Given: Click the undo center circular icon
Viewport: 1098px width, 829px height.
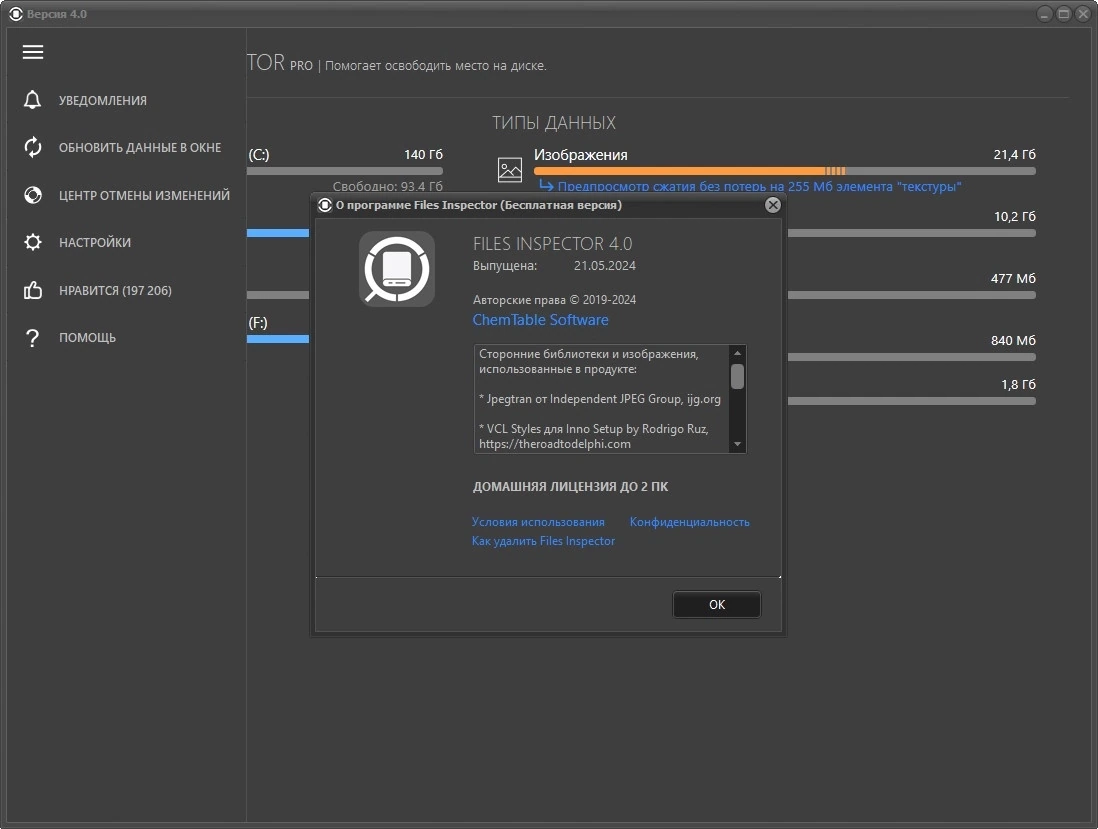Looking at the screenshot, I should [x=33, y=195].
